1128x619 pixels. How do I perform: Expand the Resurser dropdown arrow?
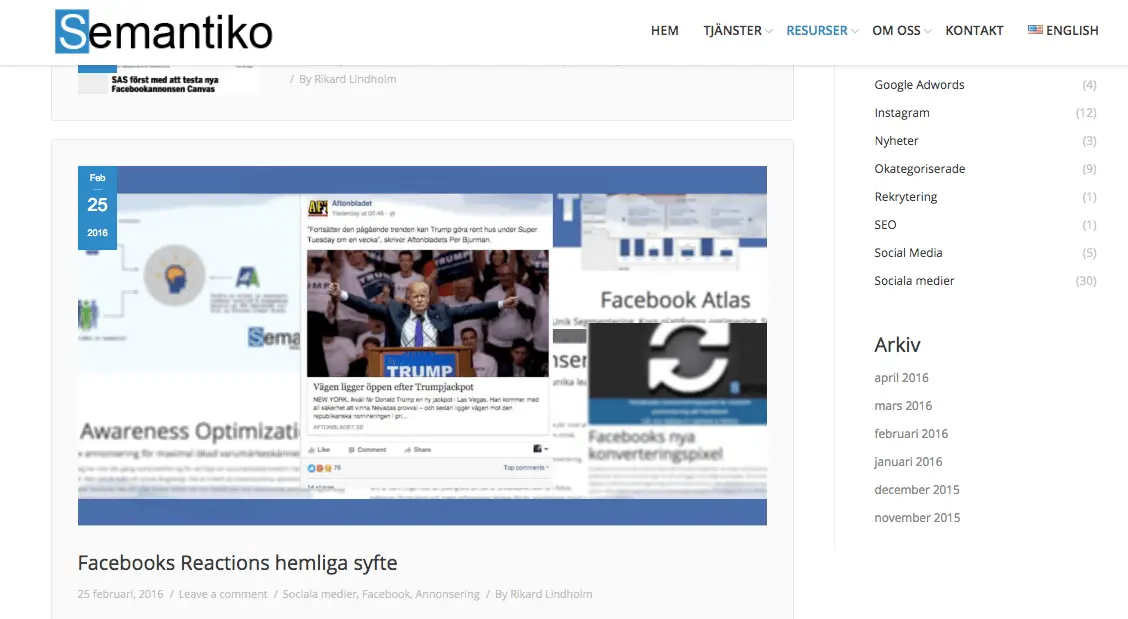tap(855, 32)
